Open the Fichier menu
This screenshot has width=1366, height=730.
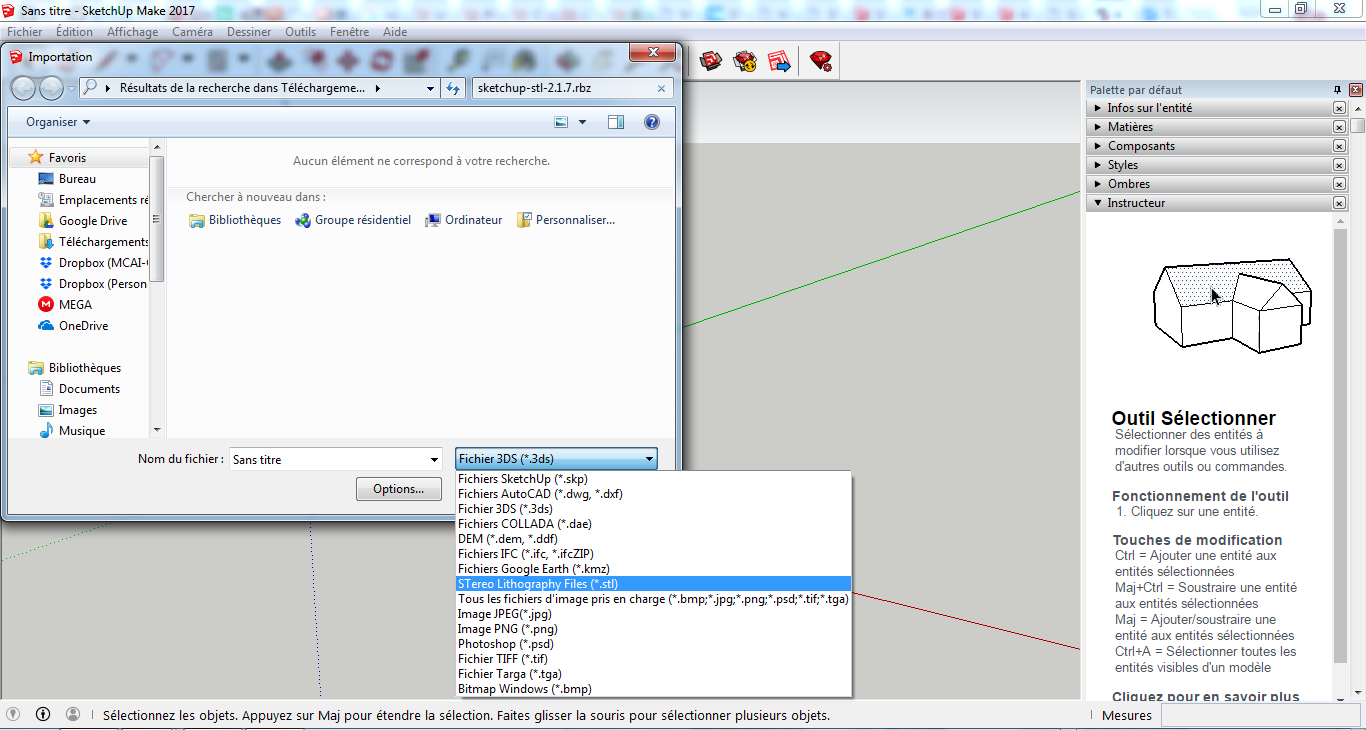click(25, 32)
